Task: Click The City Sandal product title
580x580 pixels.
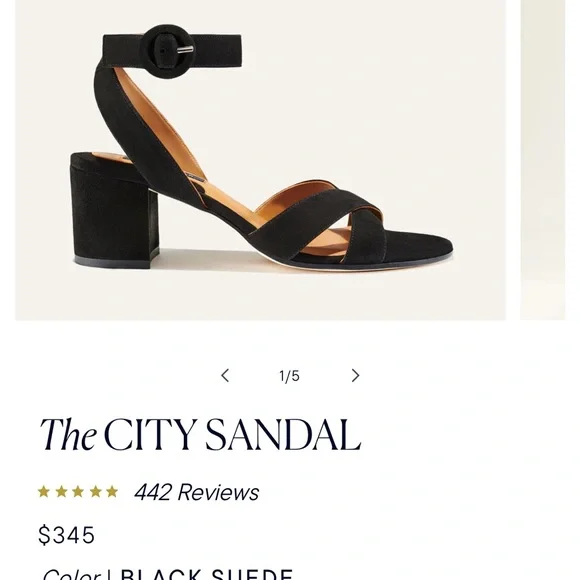Action: pyautogui.click(x=200, y=434)
